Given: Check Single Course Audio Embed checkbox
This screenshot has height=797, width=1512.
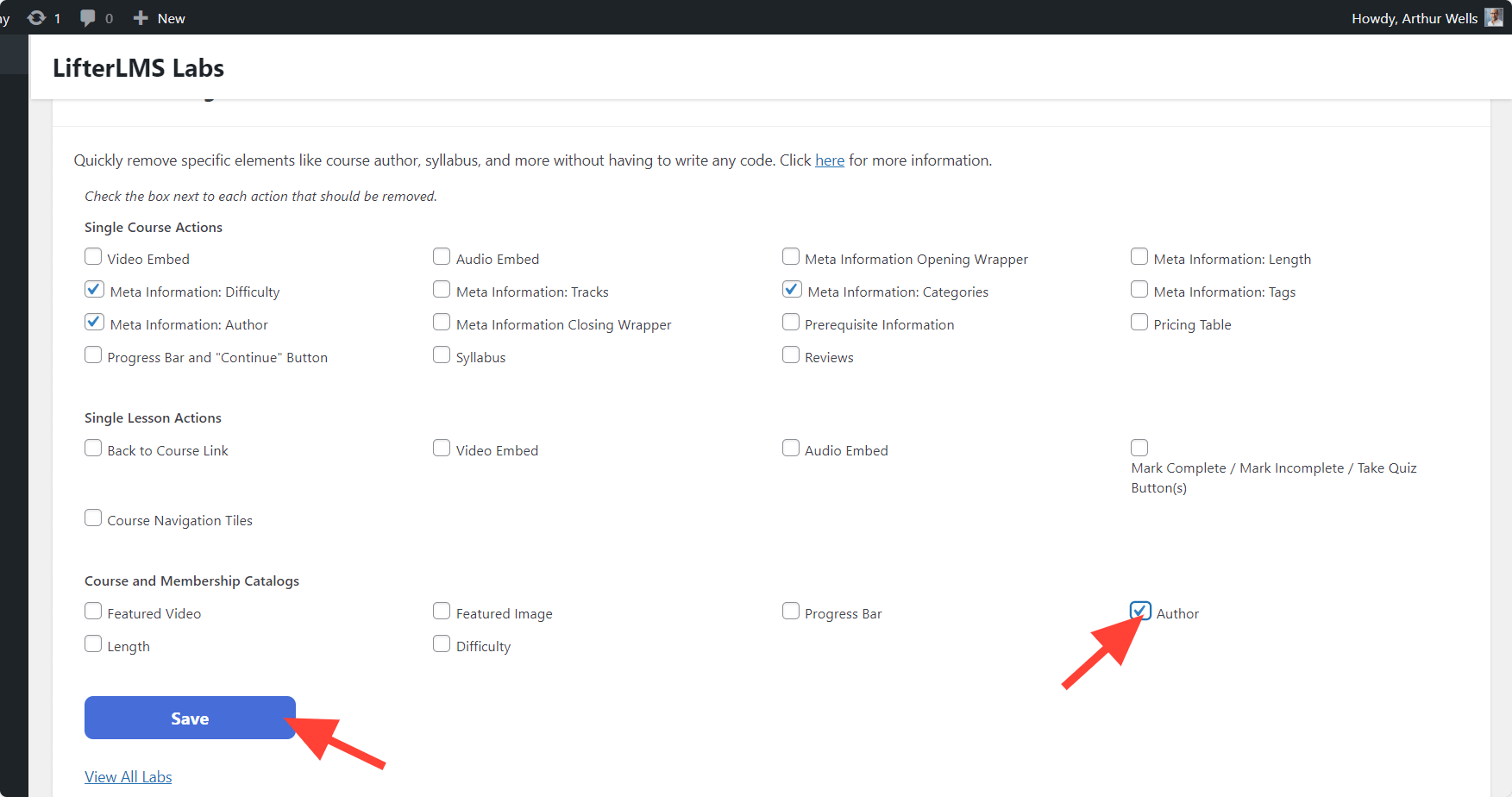Looking at the screenshot, I should click(442, 257).
